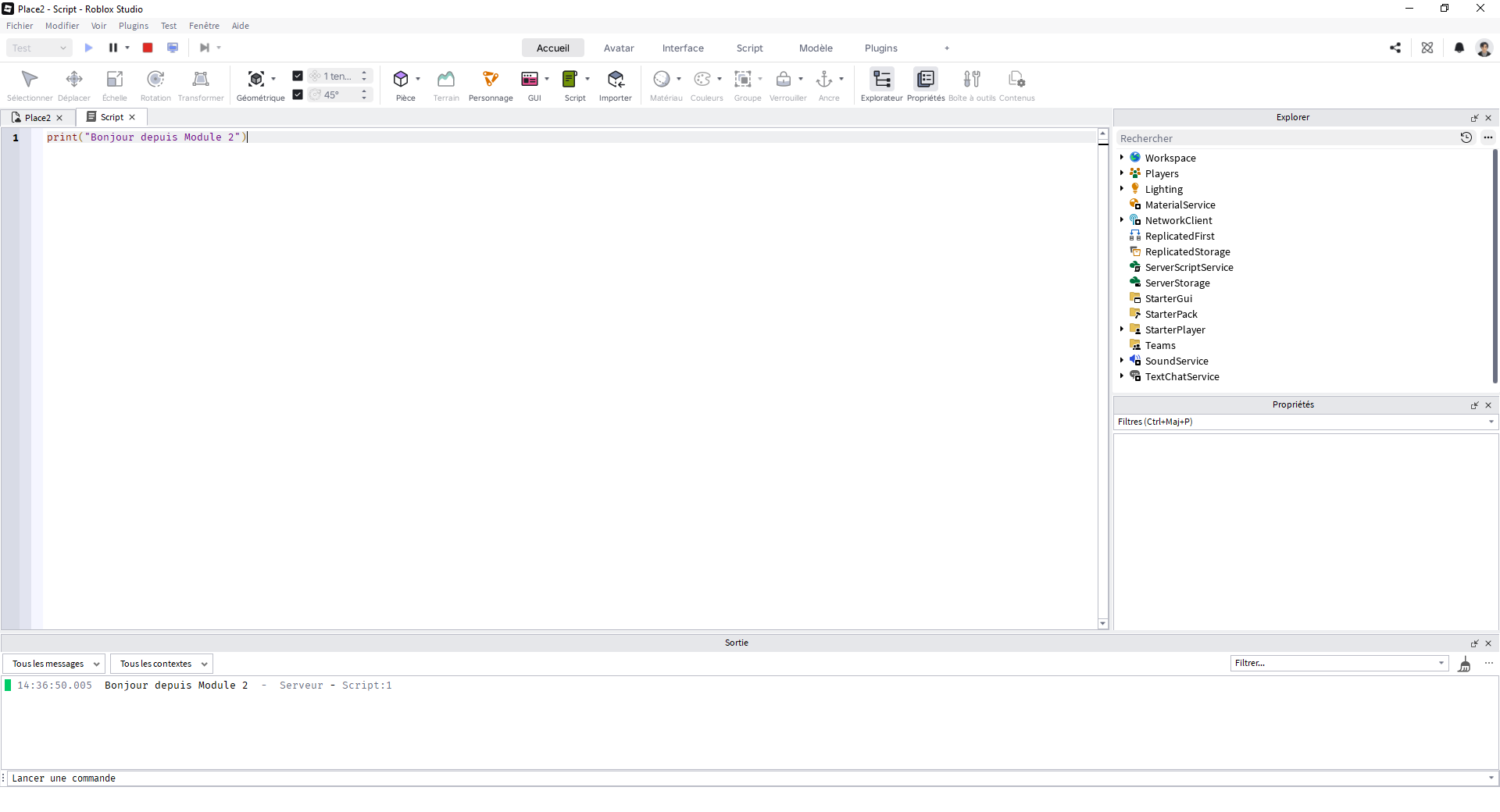Open the Matériau material picker
This screenshot has height=812, width=1500.
pos(662,79)
